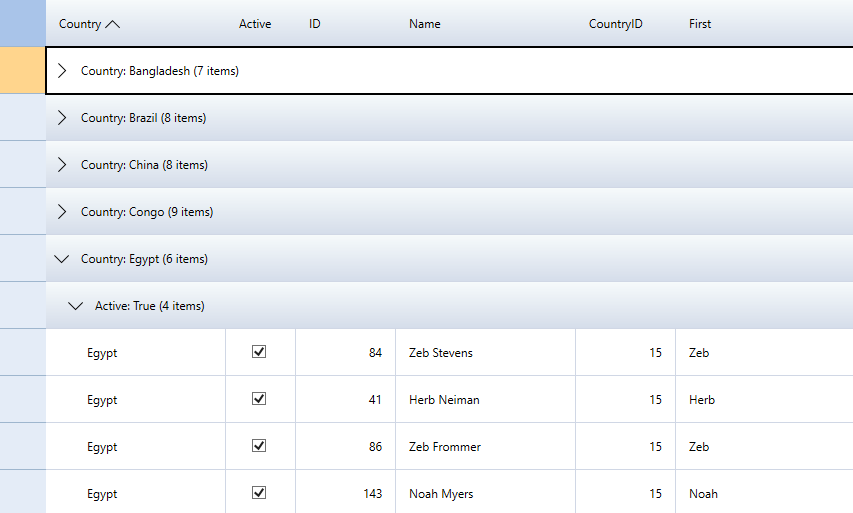This screenshot has height=513, width=853.
Task: Uncheck Active checkbox for Zeb Frommer
Action: [259, 446]
